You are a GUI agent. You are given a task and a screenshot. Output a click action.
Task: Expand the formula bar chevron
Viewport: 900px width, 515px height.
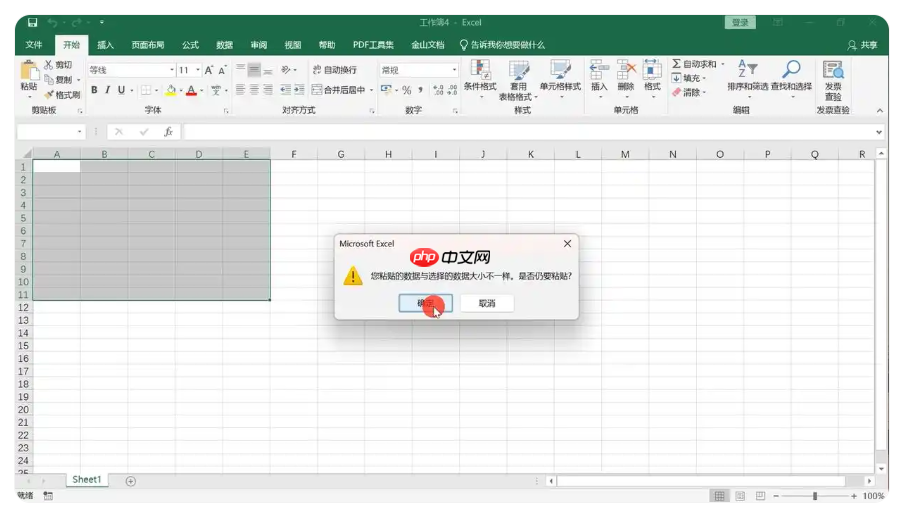click(879, 132)
